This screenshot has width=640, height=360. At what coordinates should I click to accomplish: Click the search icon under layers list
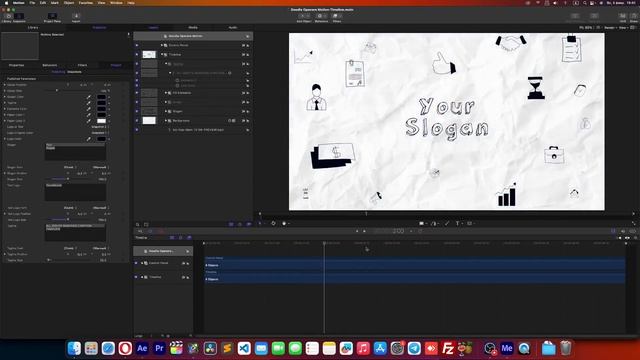[138, 224]
